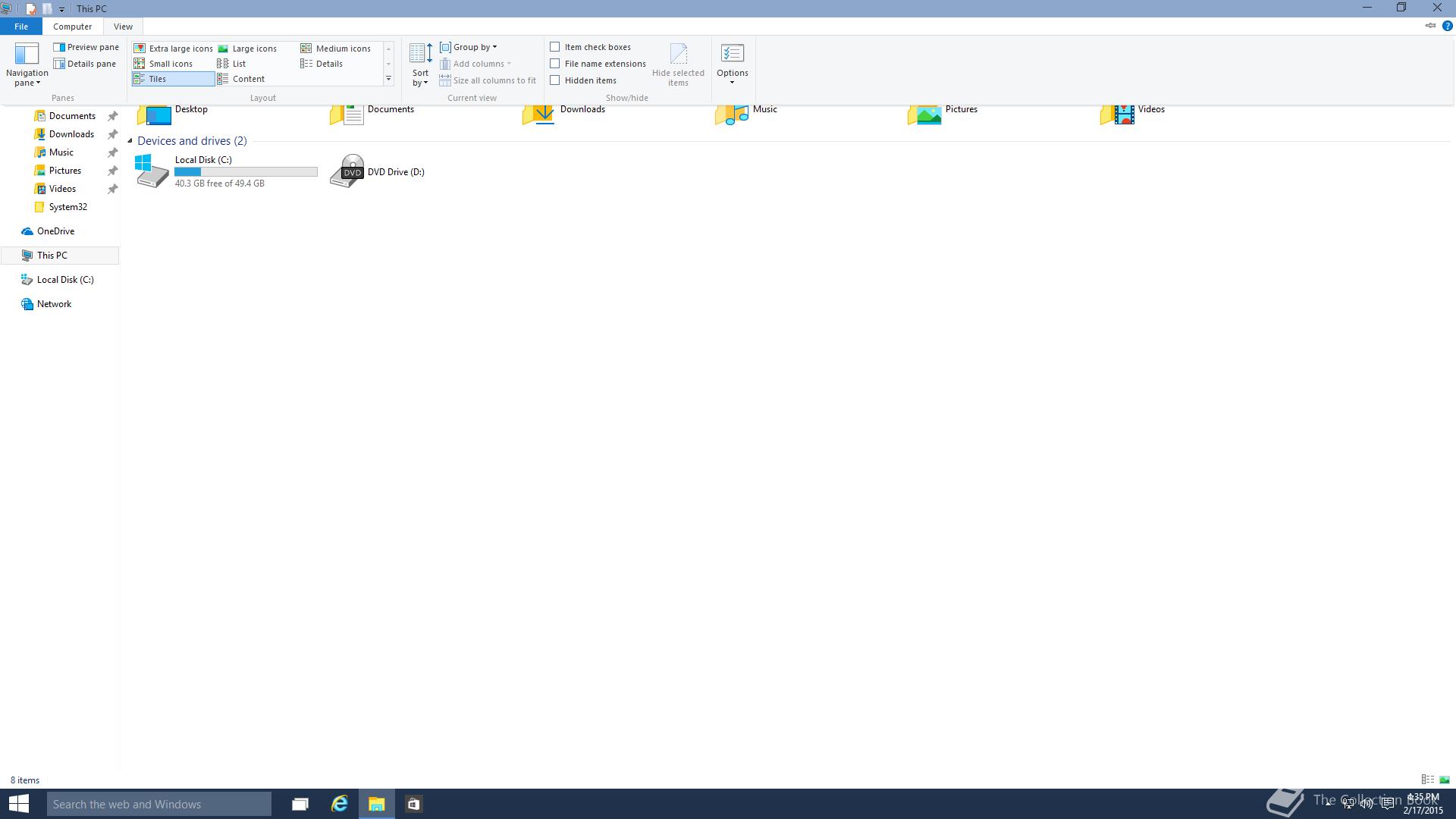
Task: Open the File menu tab
Action: 21,27
